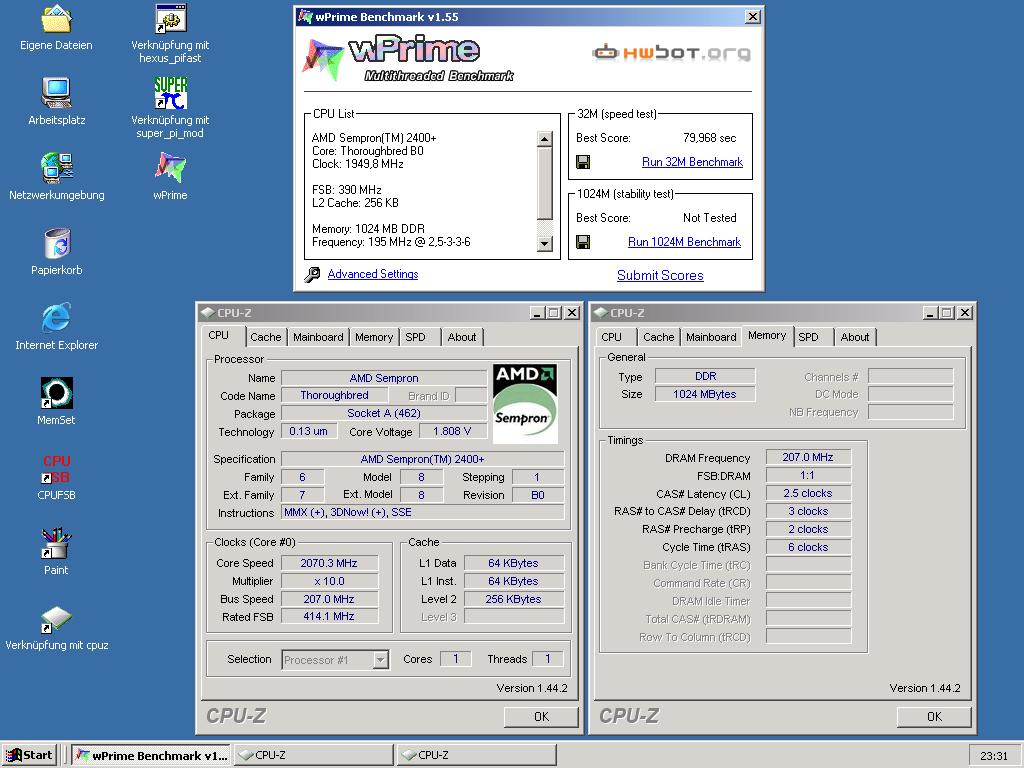Click the FSB:DRAM ratio value 1:1

pos(808,475)
